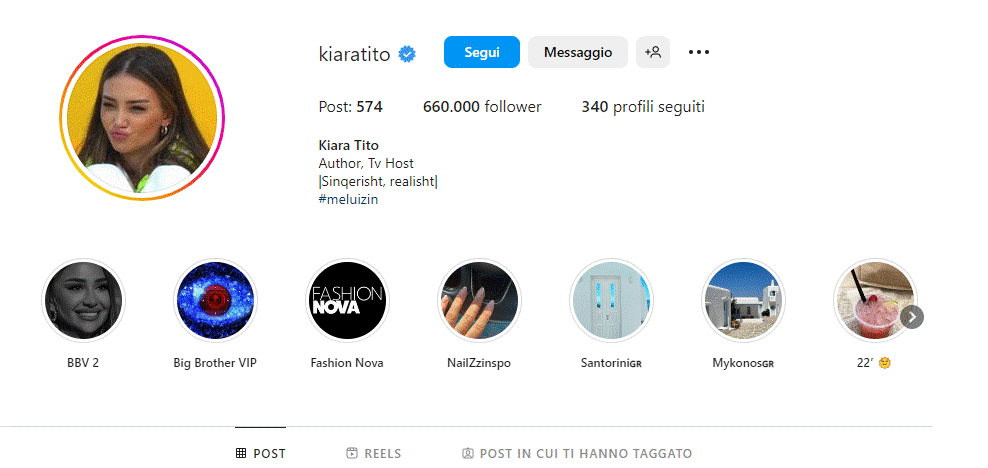Follow the account with the Segui button
Screen dimensions: 988x468
[482, 52]
